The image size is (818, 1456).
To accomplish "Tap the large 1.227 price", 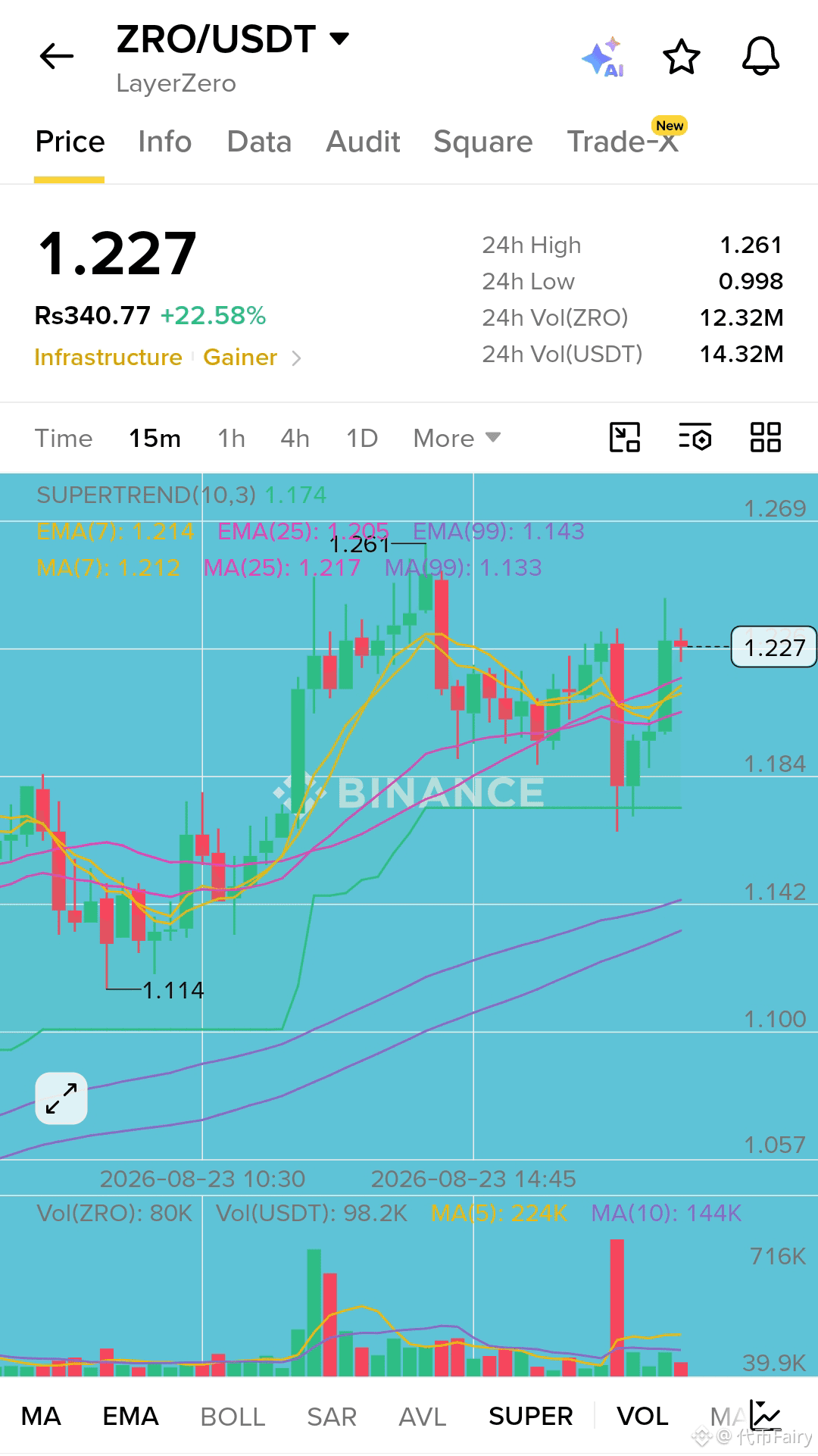I will tap(117, 254).
